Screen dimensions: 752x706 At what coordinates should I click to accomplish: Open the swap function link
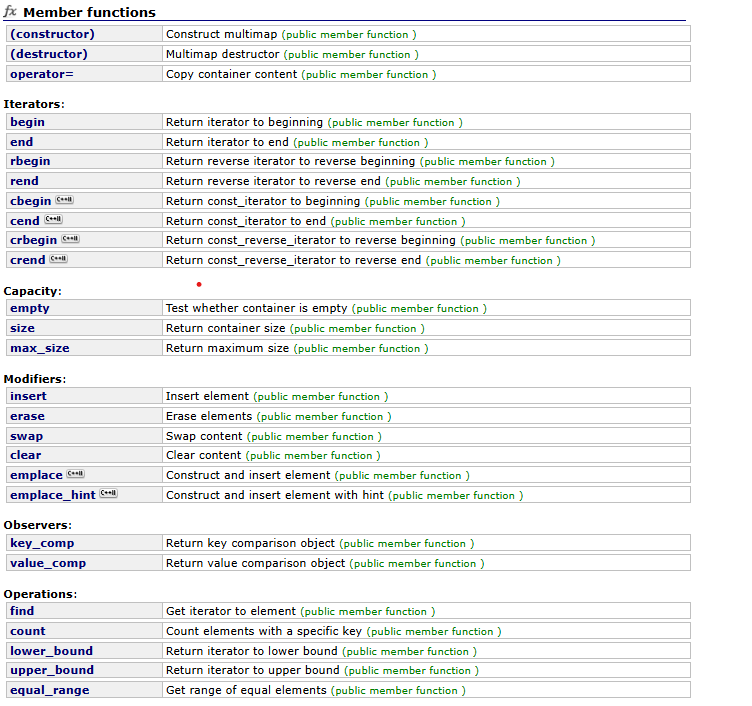tap(26, 436)
